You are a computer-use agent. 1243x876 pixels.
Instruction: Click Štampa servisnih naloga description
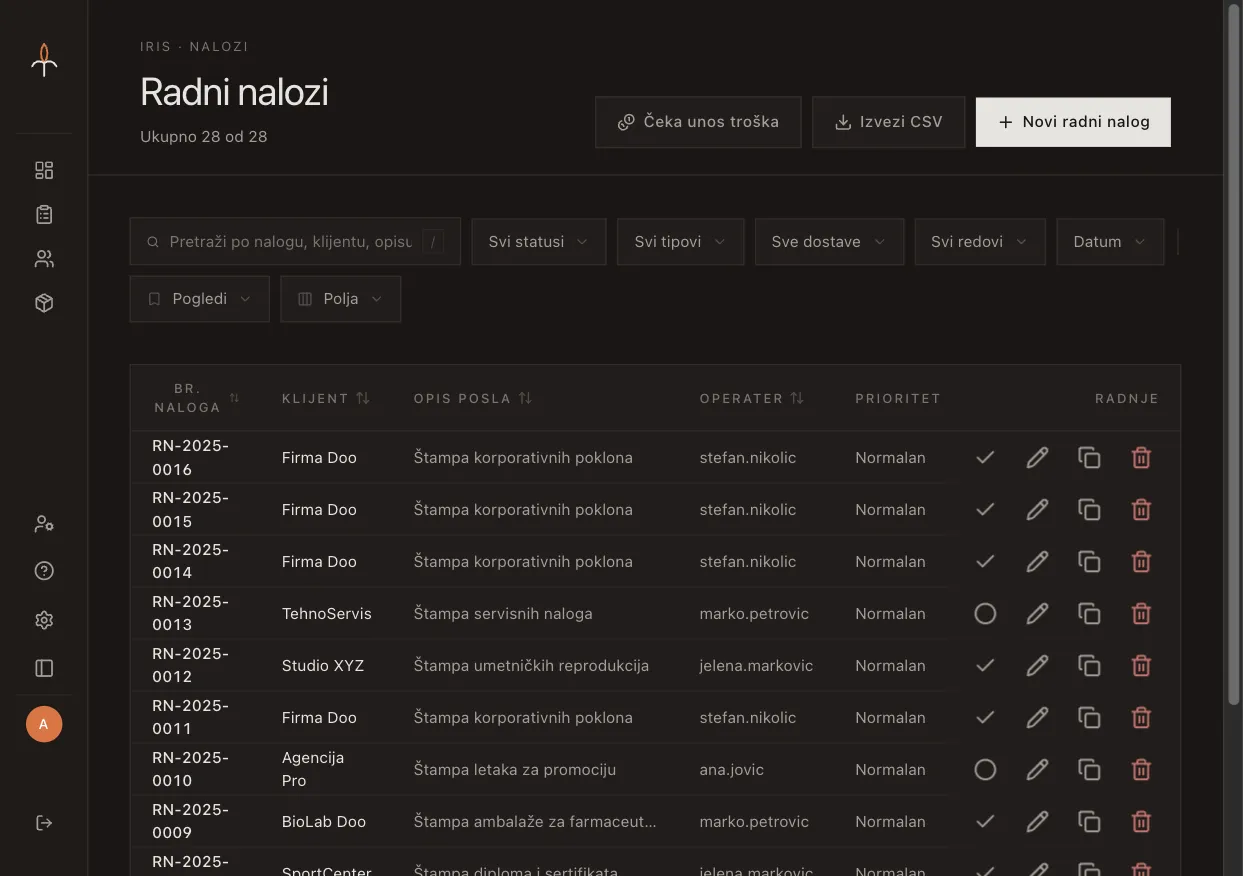(503, 614)
